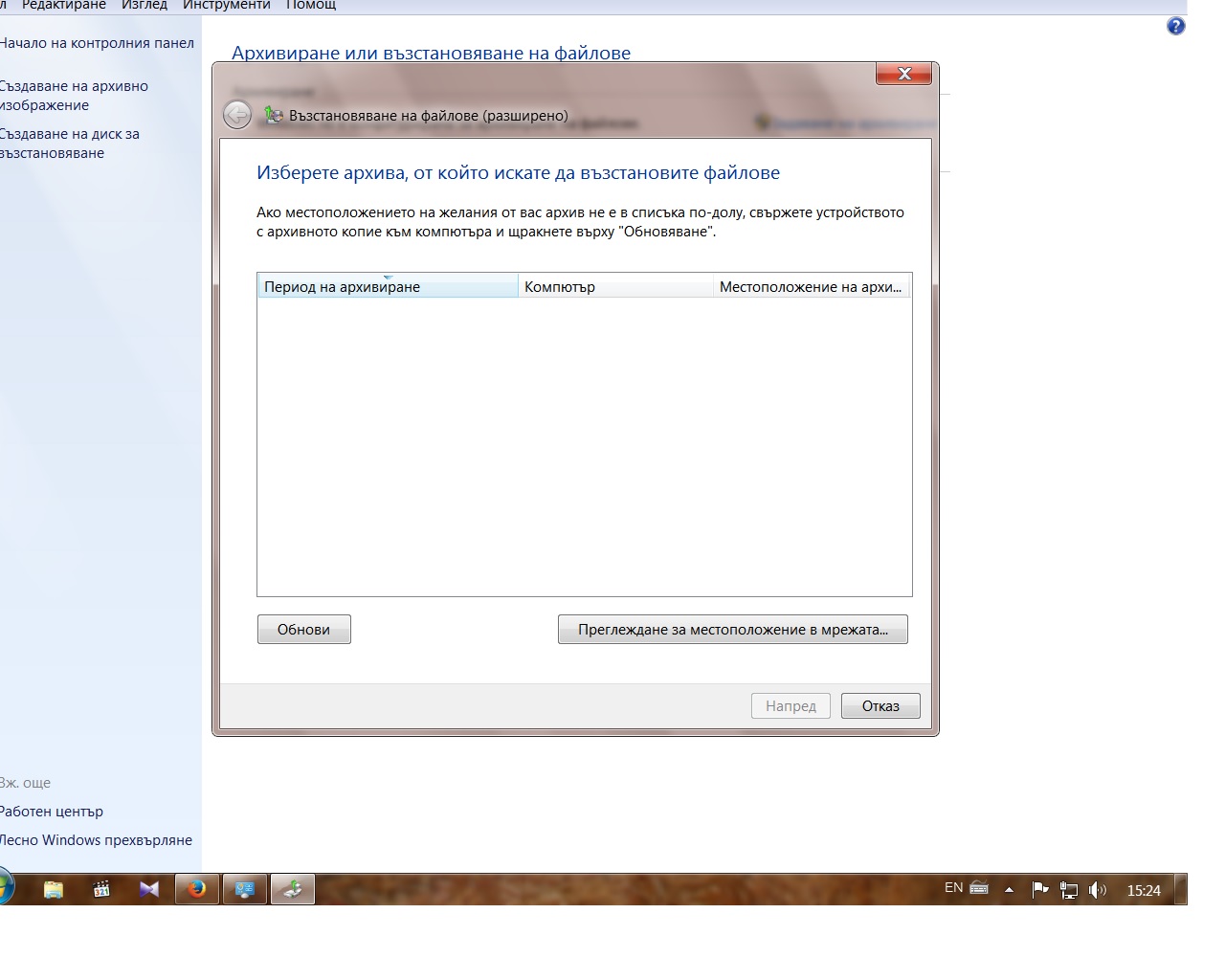Show hidden tray icons arrow
Image resolution: width=1225 pixels, height=980 pixels.
[x=1009, y=890]
